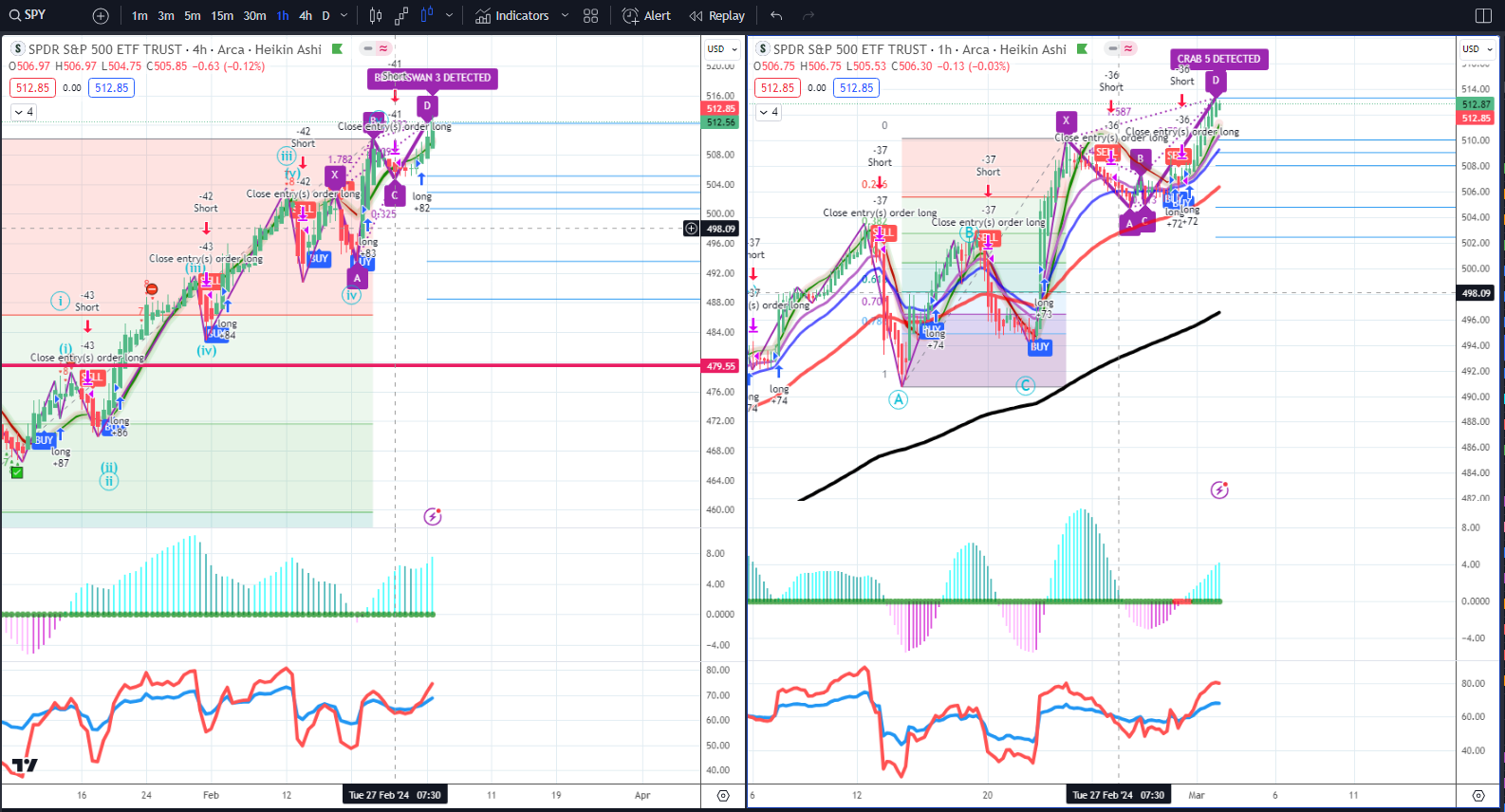Click the red sell price 512.85 on 1h chart
Image resolution: width=1505 pixels, height=812 pixels.
(x=777, y=88)
